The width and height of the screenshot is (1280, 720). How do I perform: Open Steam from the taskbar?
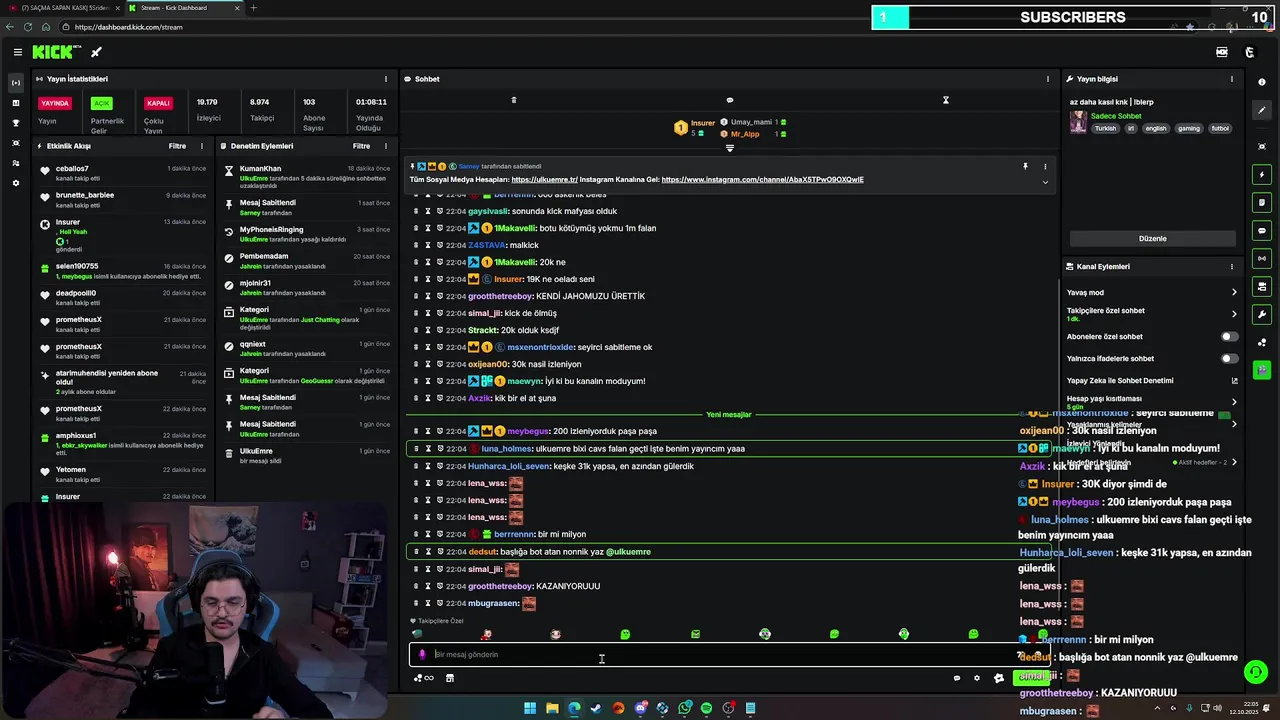pyautogui.click(x=596, y=708)
